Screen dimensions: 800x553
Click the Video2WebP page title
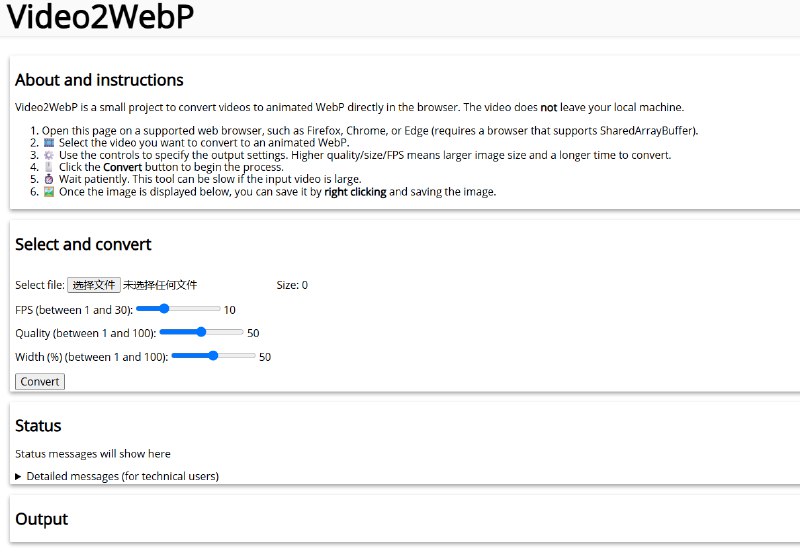pos(98,17)
